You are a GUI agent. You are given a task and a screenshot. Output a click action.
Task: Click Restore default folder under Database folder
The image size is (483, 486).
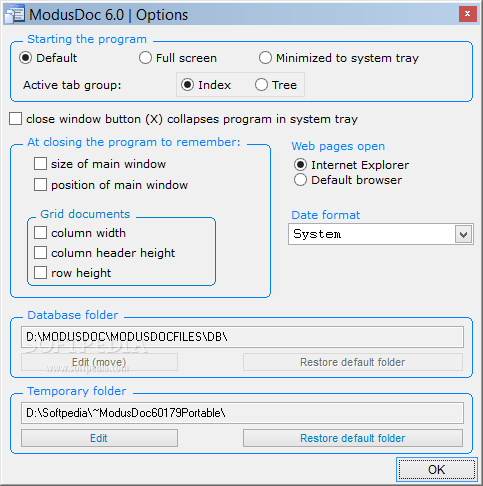pos(353,362)
